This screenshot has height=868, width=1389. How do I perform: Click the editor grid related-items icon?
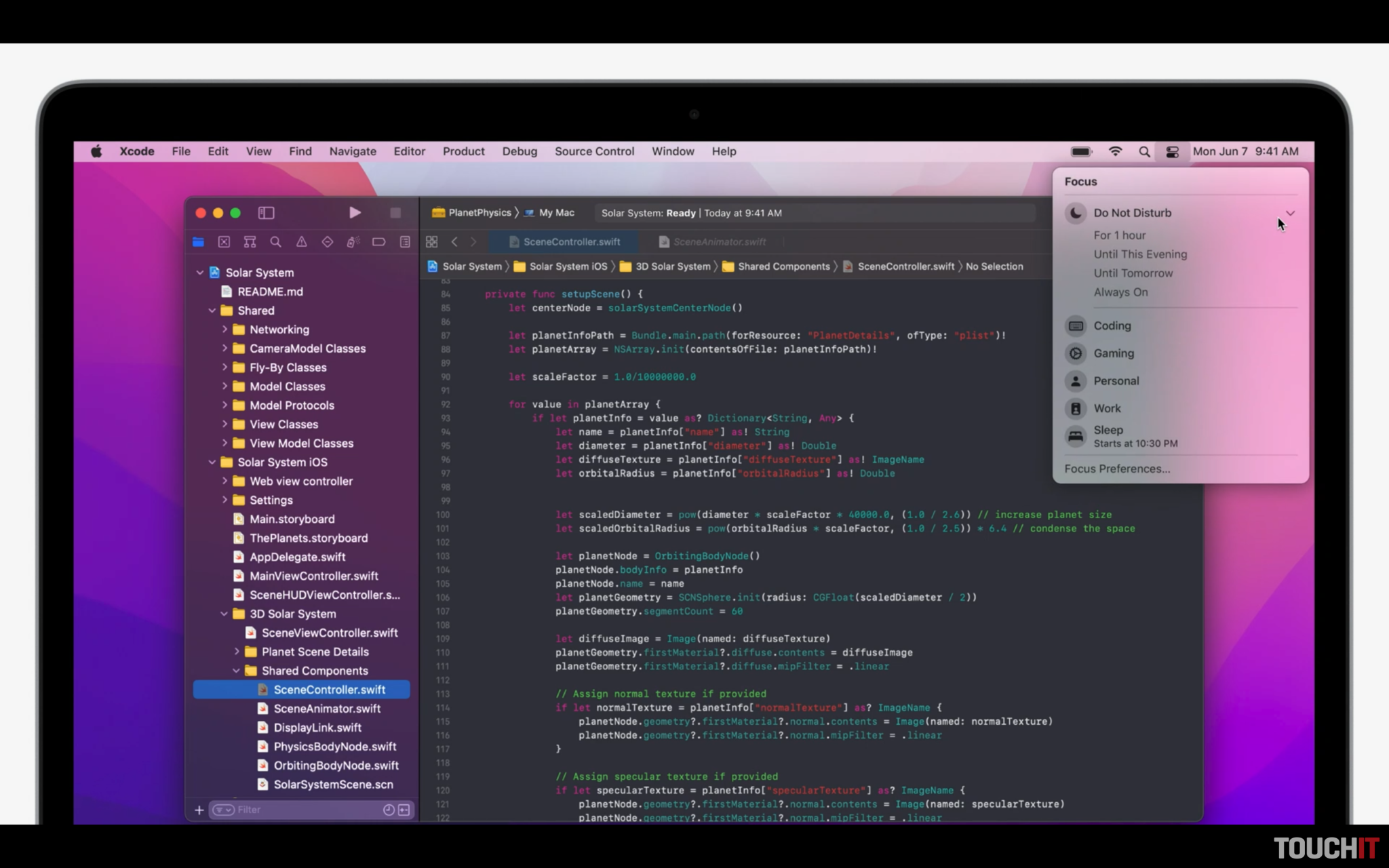pyautogui.click(x=431, y=242)
